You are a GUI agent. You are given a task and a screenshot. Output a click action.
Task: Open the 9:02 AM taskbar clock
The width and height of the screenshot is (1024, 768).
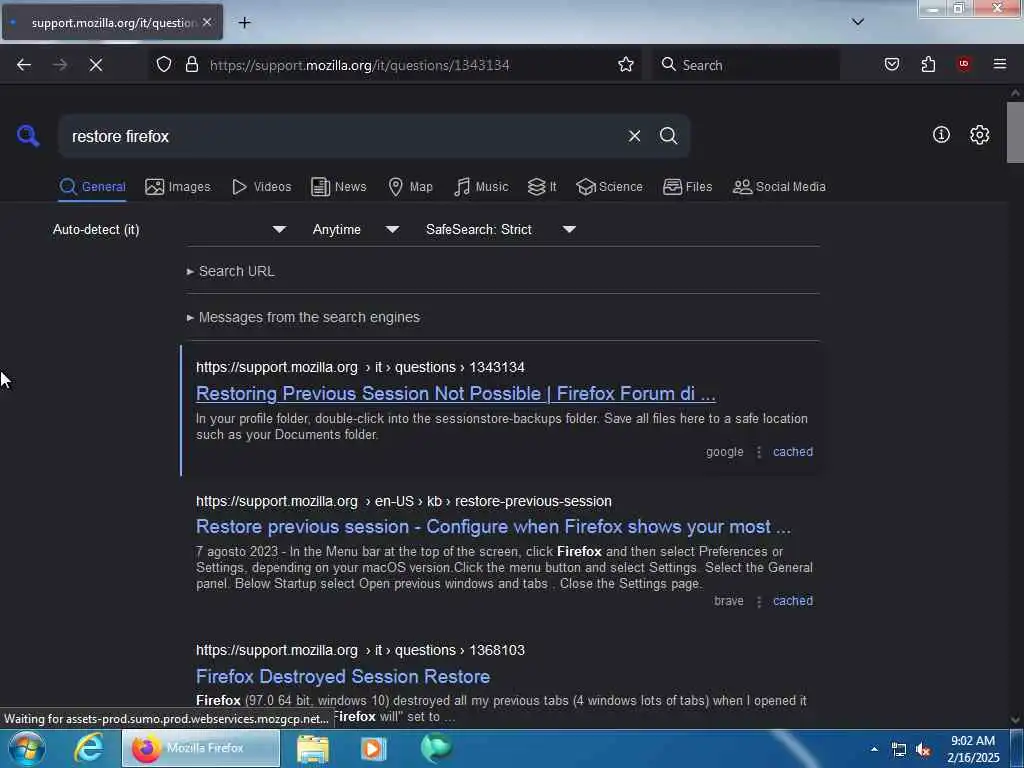[x=973, y=749]
